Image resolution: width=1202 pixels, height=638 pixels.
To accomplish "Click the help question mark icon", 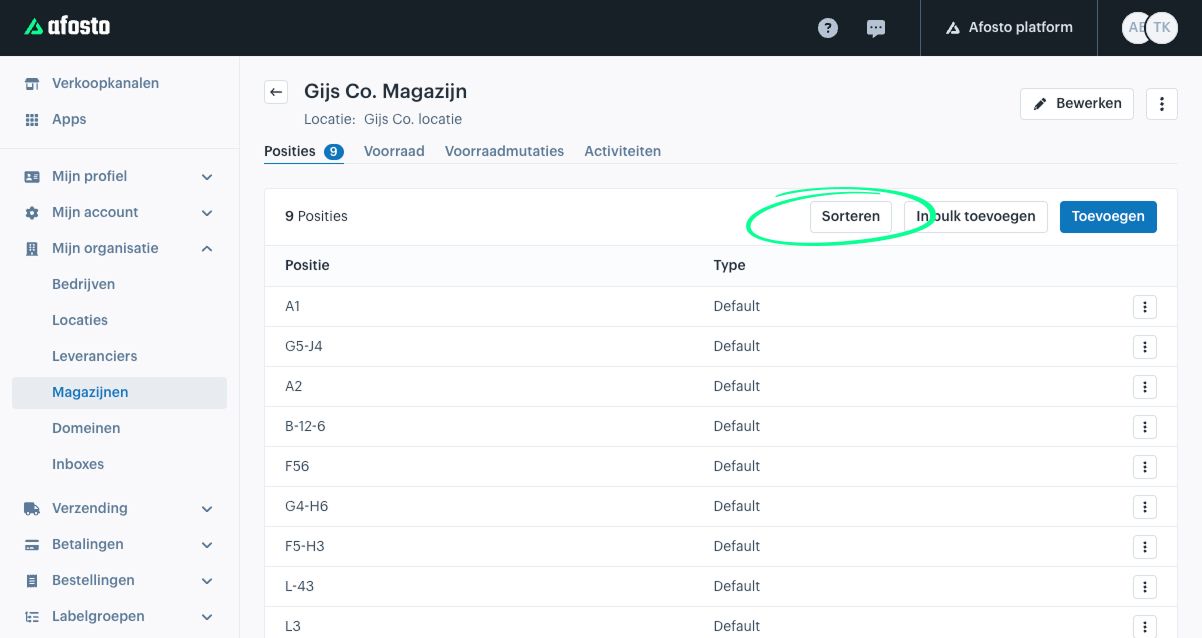I will tap(828, 28).
